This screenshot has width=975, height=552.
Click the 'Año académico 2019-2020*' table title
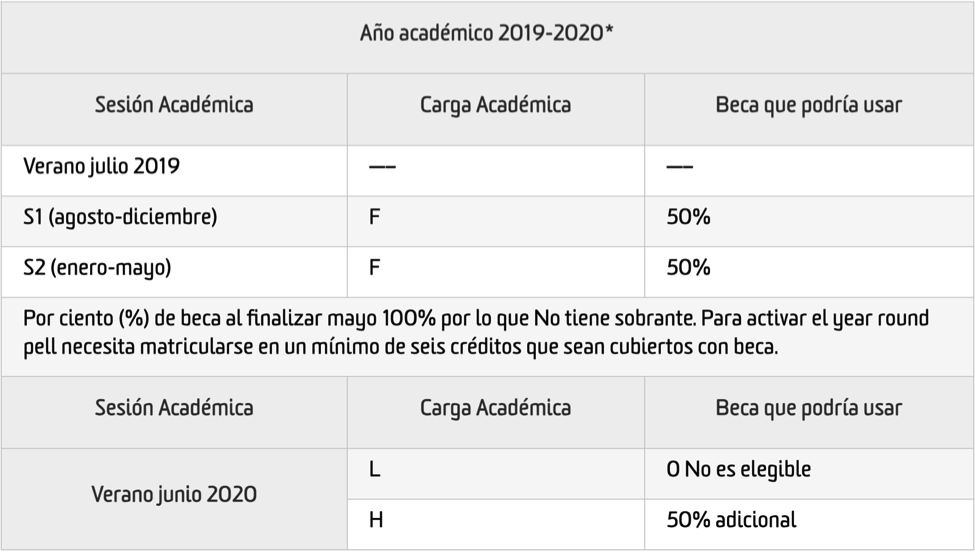pyautogui.click(x=486, y=32)
